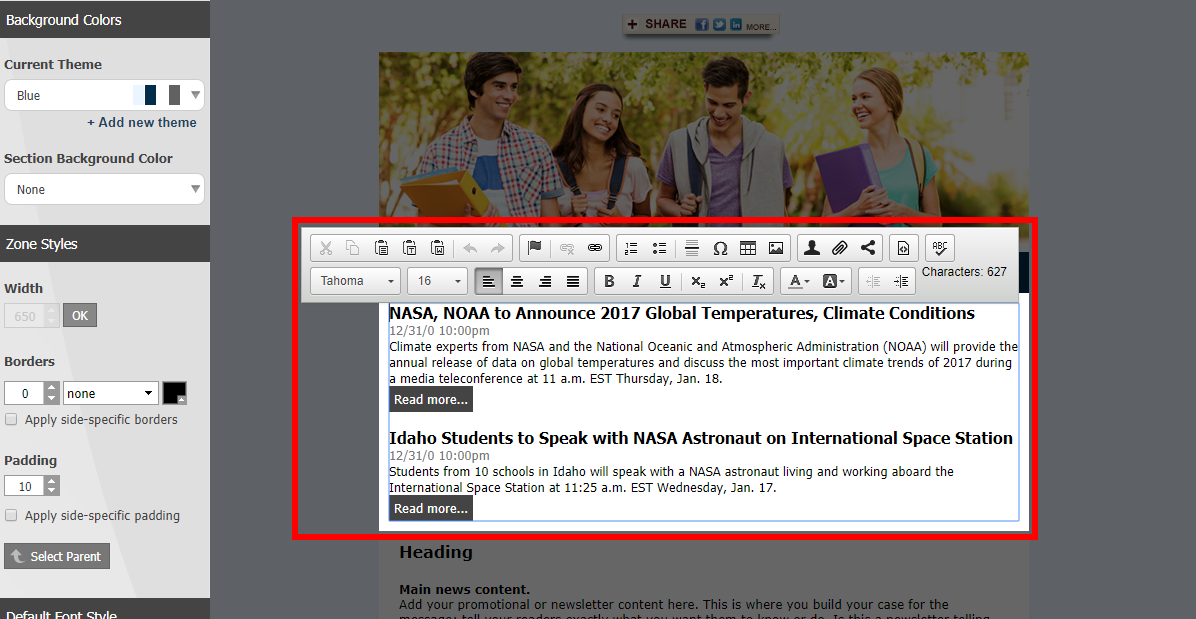Apply superscript formatting
The image size is (1196, 619).
coord(726,281)
